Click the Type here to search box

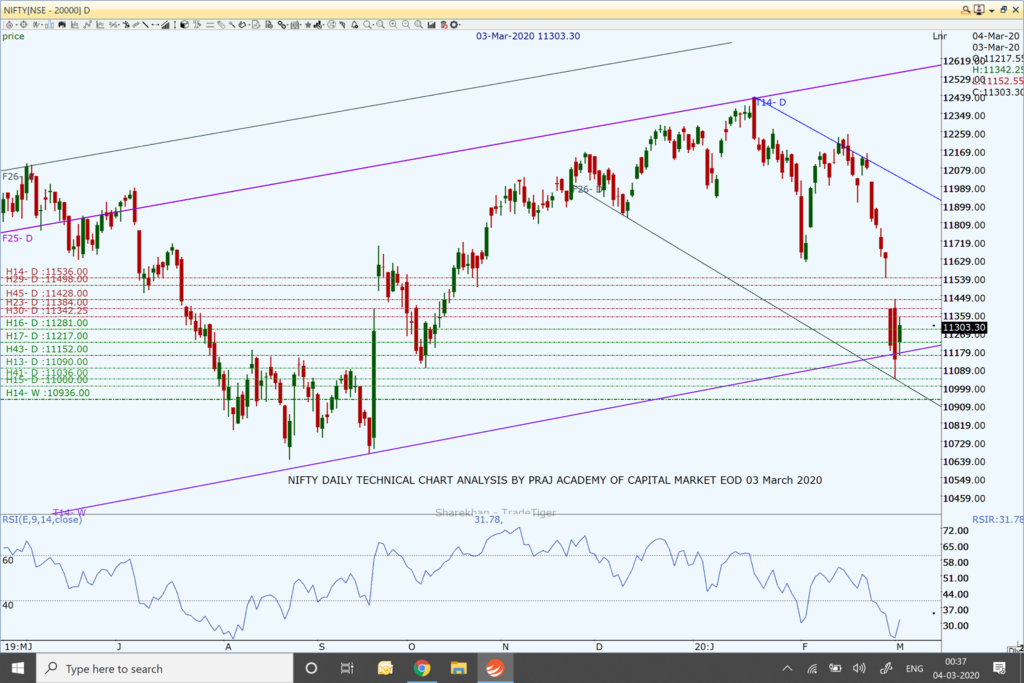tap(165, 668)
